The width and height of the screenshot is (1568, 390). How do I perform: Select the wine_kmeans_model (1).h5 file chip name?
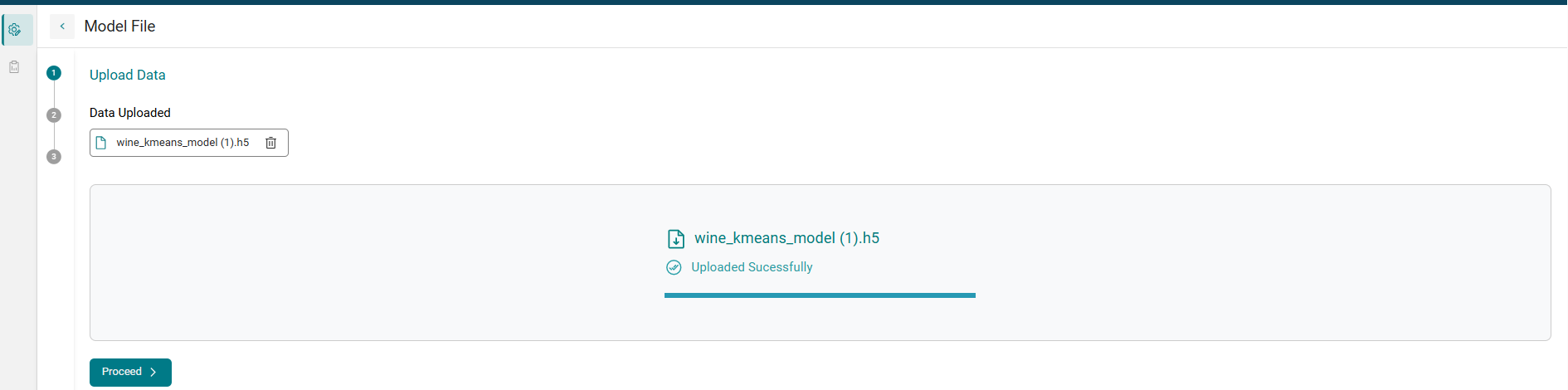(183, 143)
